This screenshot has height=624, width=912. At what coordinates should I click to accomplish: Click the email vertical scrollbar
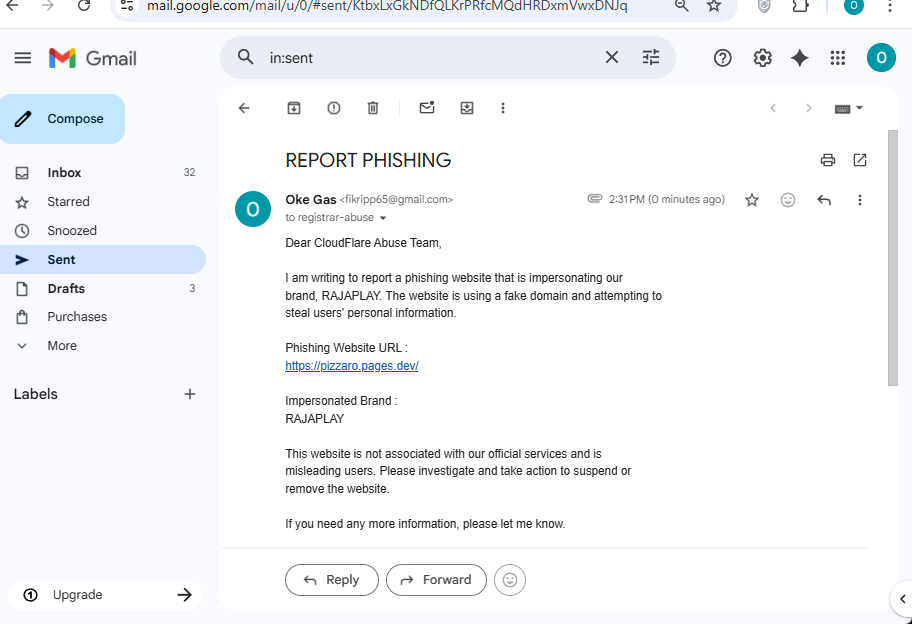893,258
